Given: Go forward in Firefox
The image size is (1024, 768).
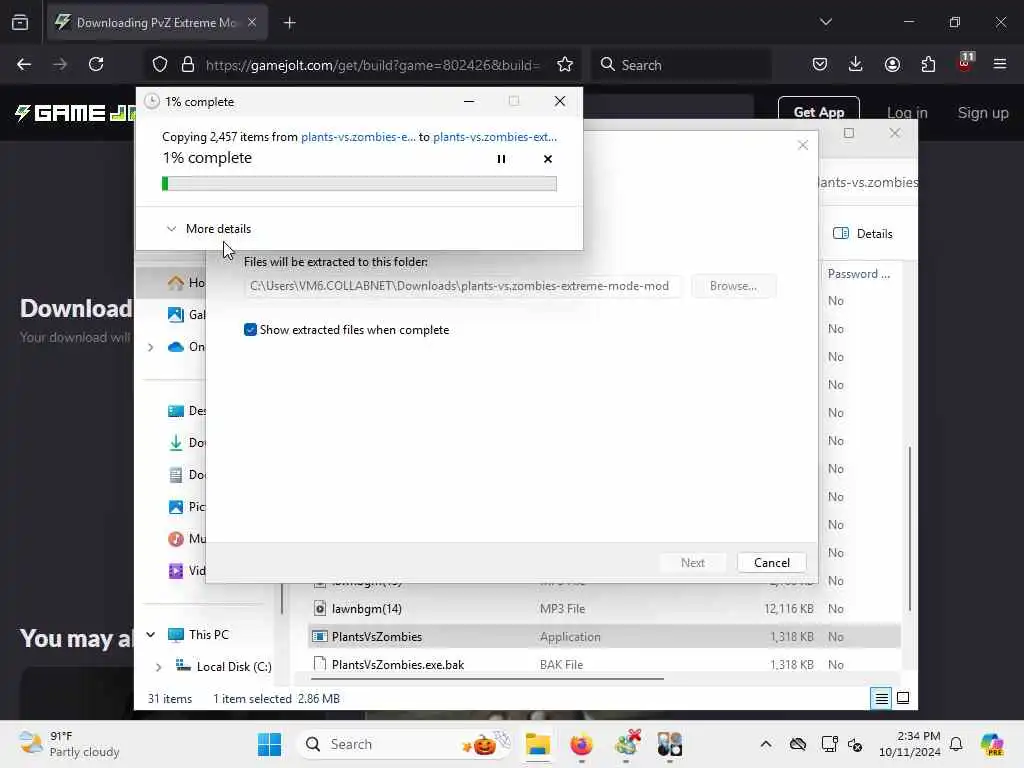Looking at the screenshot, I should point(59,64).
